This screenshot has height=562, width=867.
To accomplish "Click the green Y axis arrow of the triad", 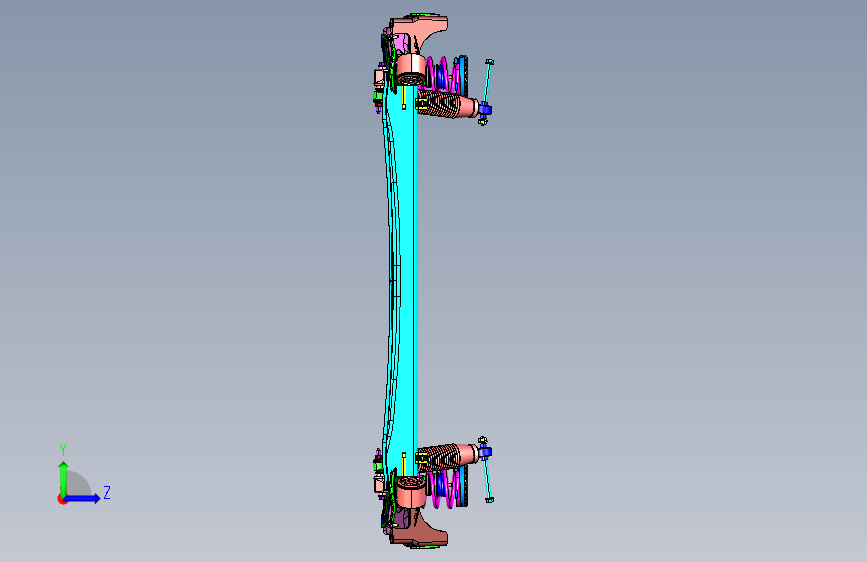I will (x=63, y=478).
